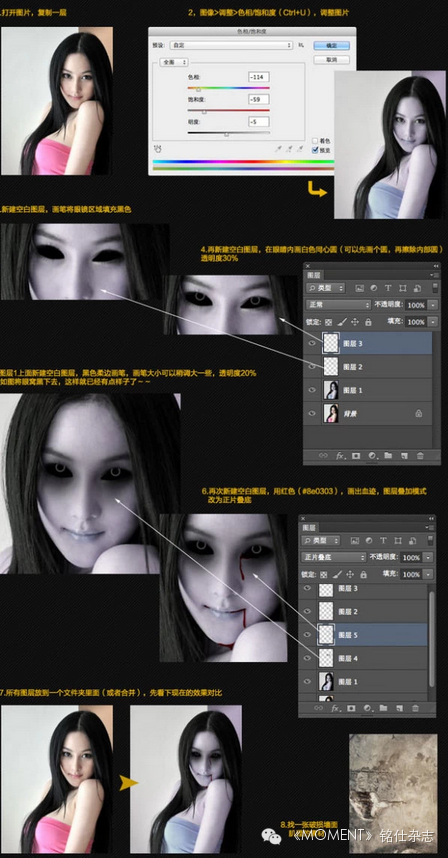Click fx layer style icon in 正片叠底 panel
448x858 pixels.
(x=335, y=708)
